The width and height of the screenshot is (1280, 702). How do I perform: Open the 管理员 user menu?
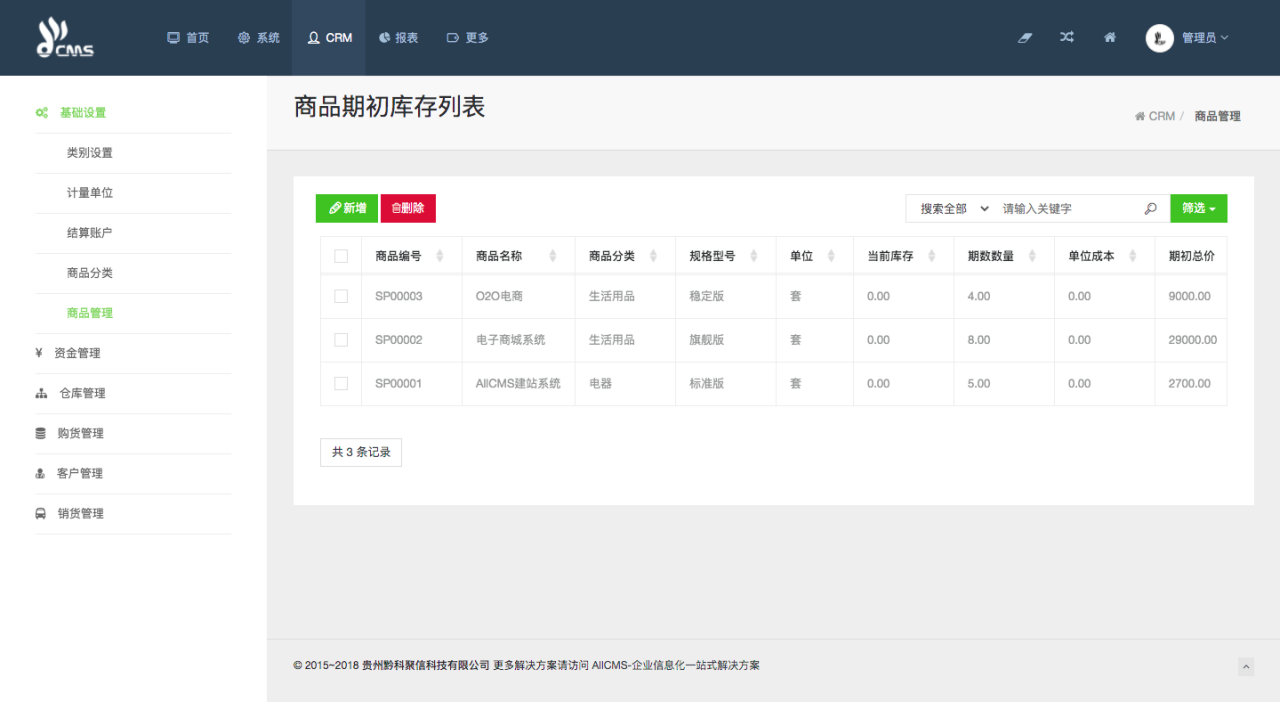1204,38
